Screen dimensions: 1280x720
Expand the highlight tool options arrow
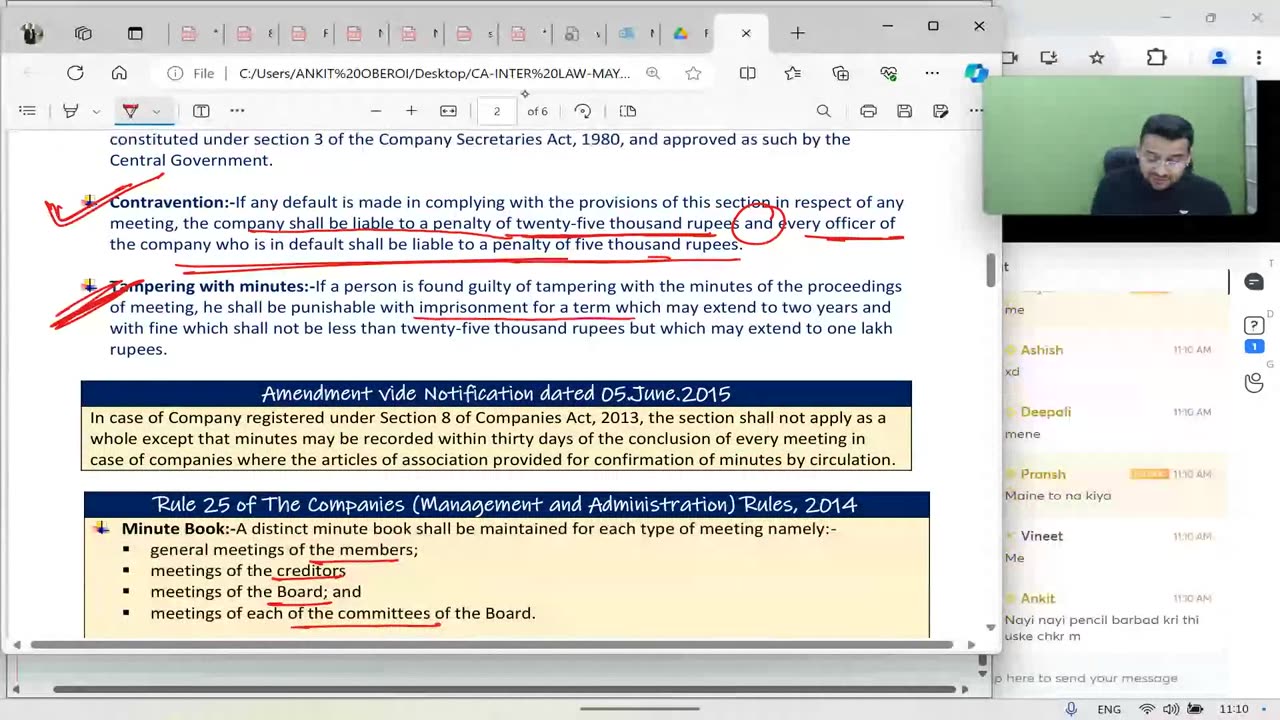[x=96, y=111]
